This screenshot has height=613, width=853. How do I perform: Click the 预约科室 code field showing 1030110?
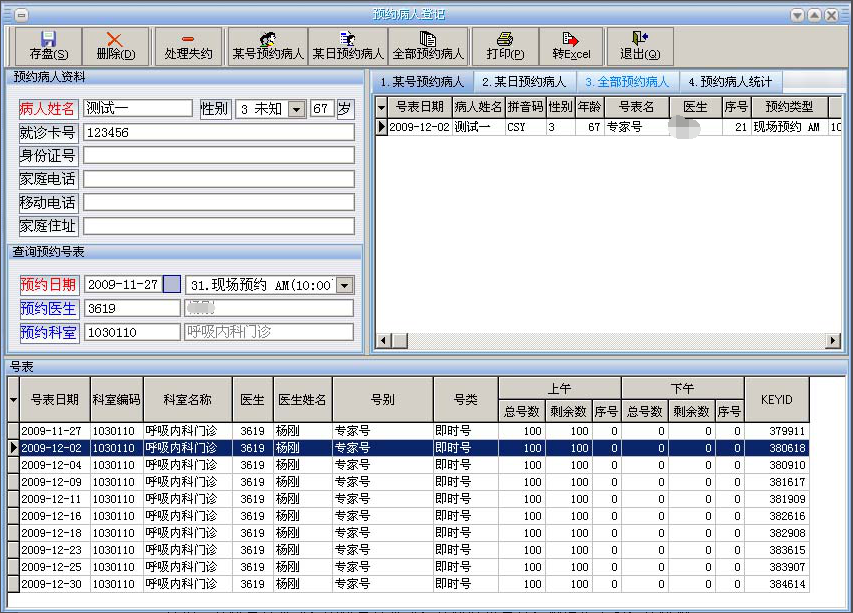click(x=132, y=332)
